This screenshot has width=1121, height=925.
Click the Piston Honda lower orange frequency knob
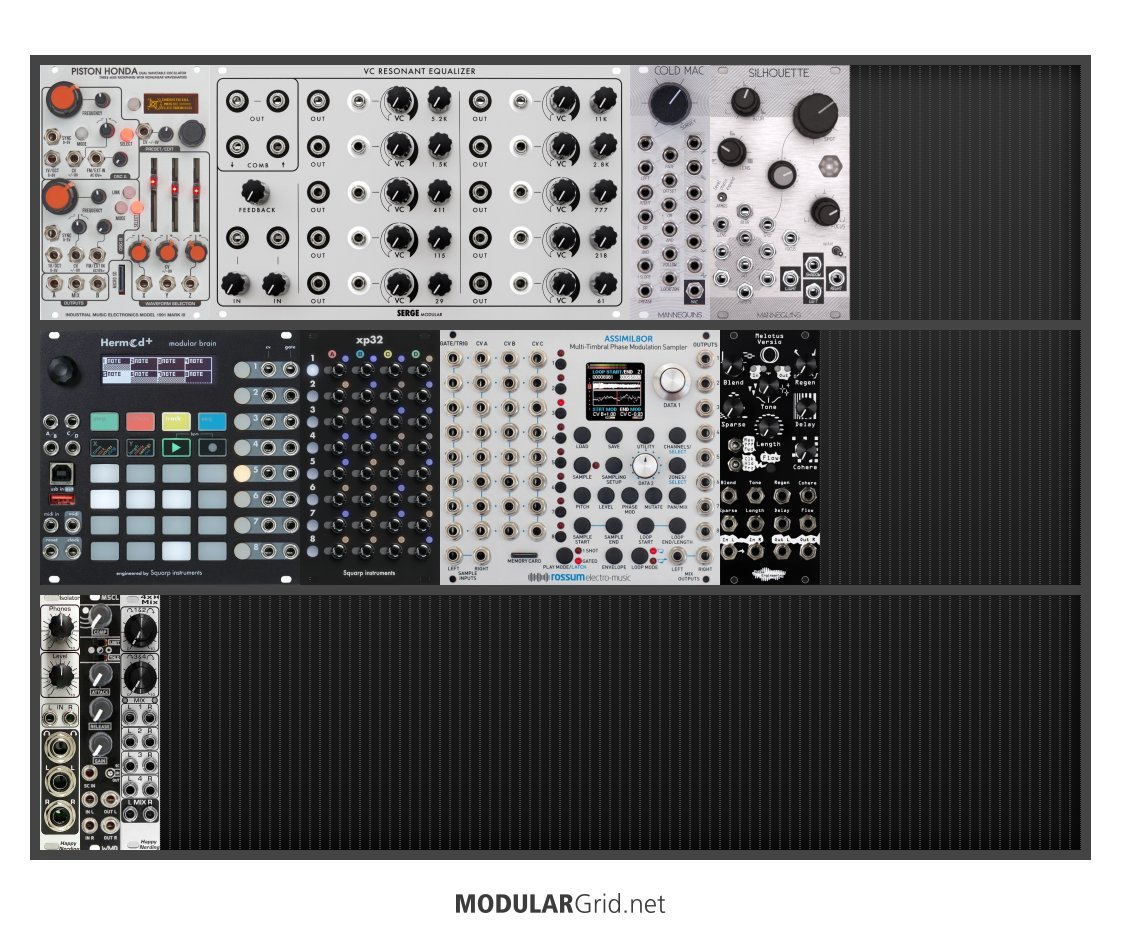tap(59, 196)
